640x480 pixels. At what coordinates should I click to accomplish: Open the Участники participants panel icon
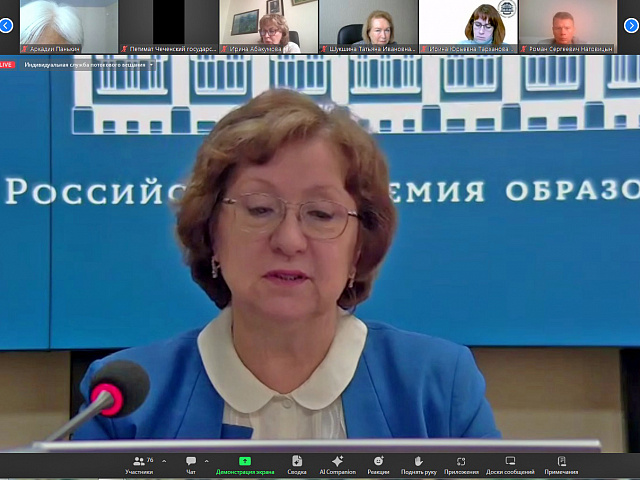point(139,461)
